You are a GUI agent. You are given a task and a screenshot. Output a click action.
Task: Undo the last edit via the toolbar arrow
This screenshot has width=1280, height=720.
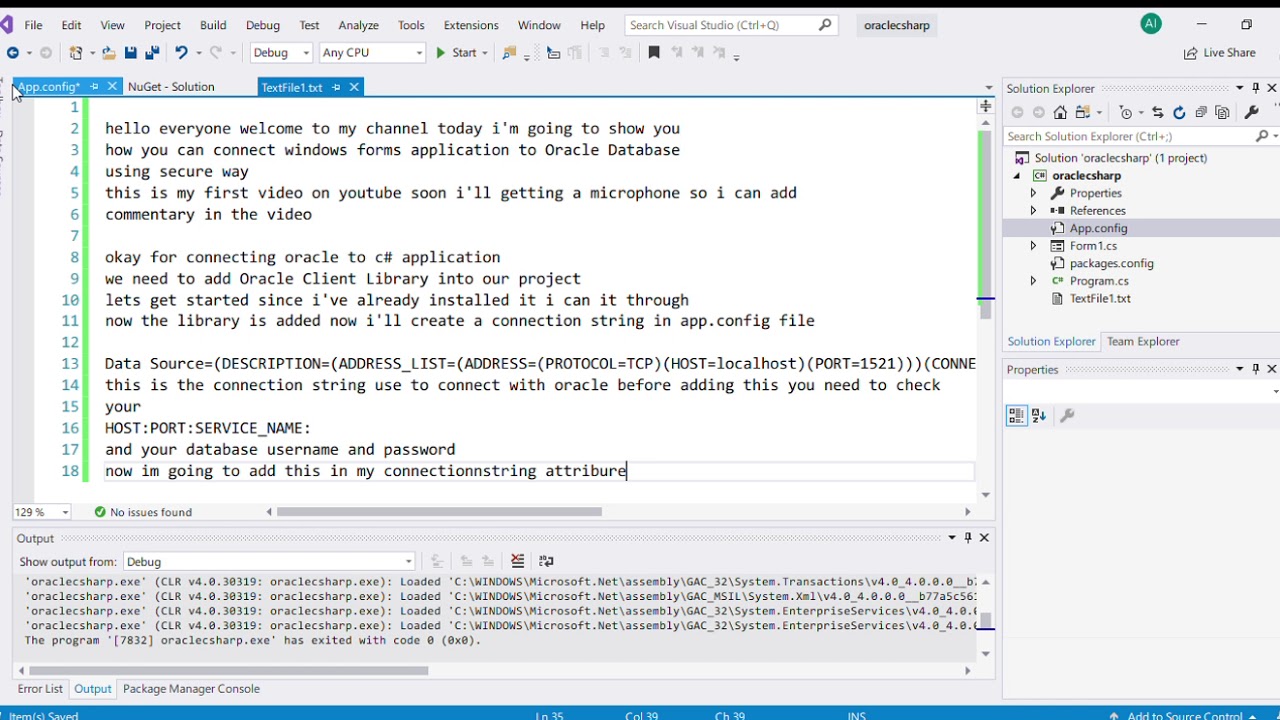pos(181,53)
